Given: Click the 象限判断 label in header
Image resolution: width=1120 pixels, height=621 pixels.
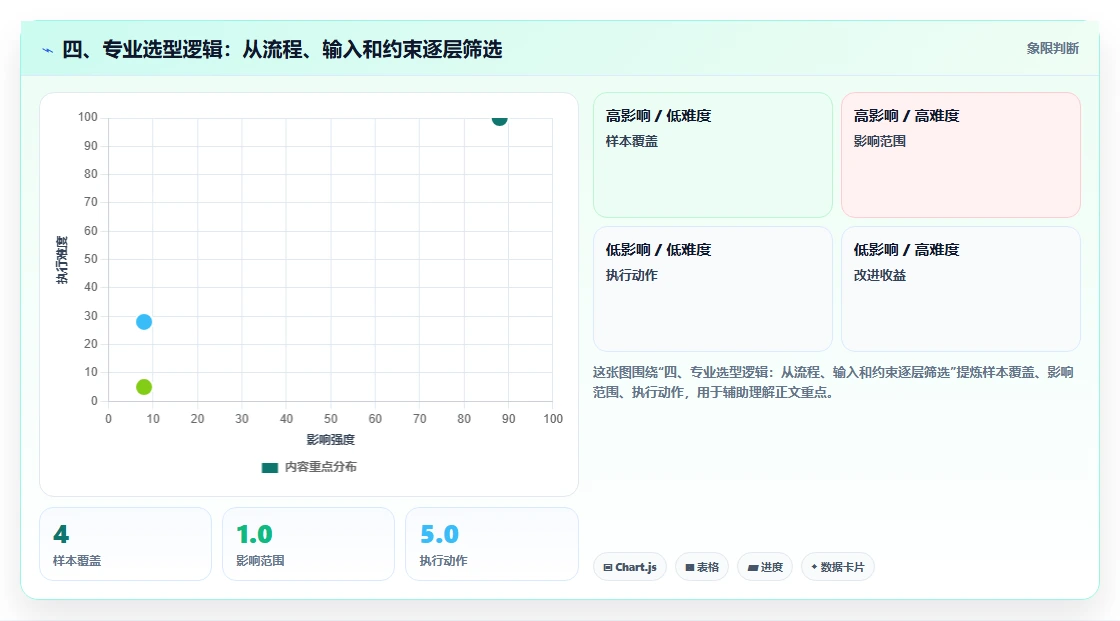Looking at the screenshot, I should pos(1052,48).
